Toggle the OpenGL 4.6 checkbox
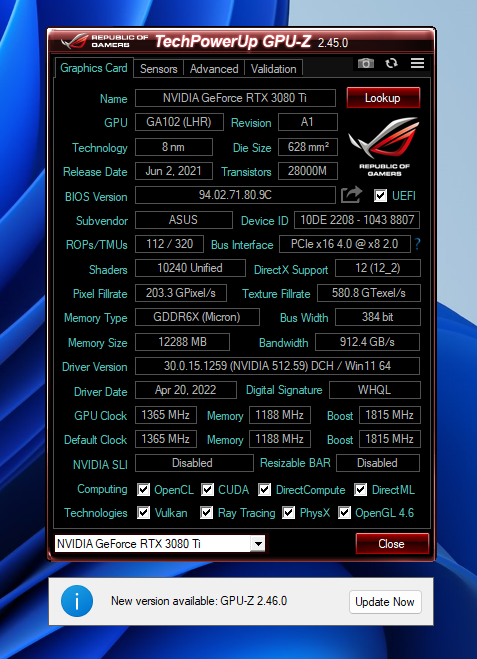Screen dimensions: 477x659 click(344, 513)
